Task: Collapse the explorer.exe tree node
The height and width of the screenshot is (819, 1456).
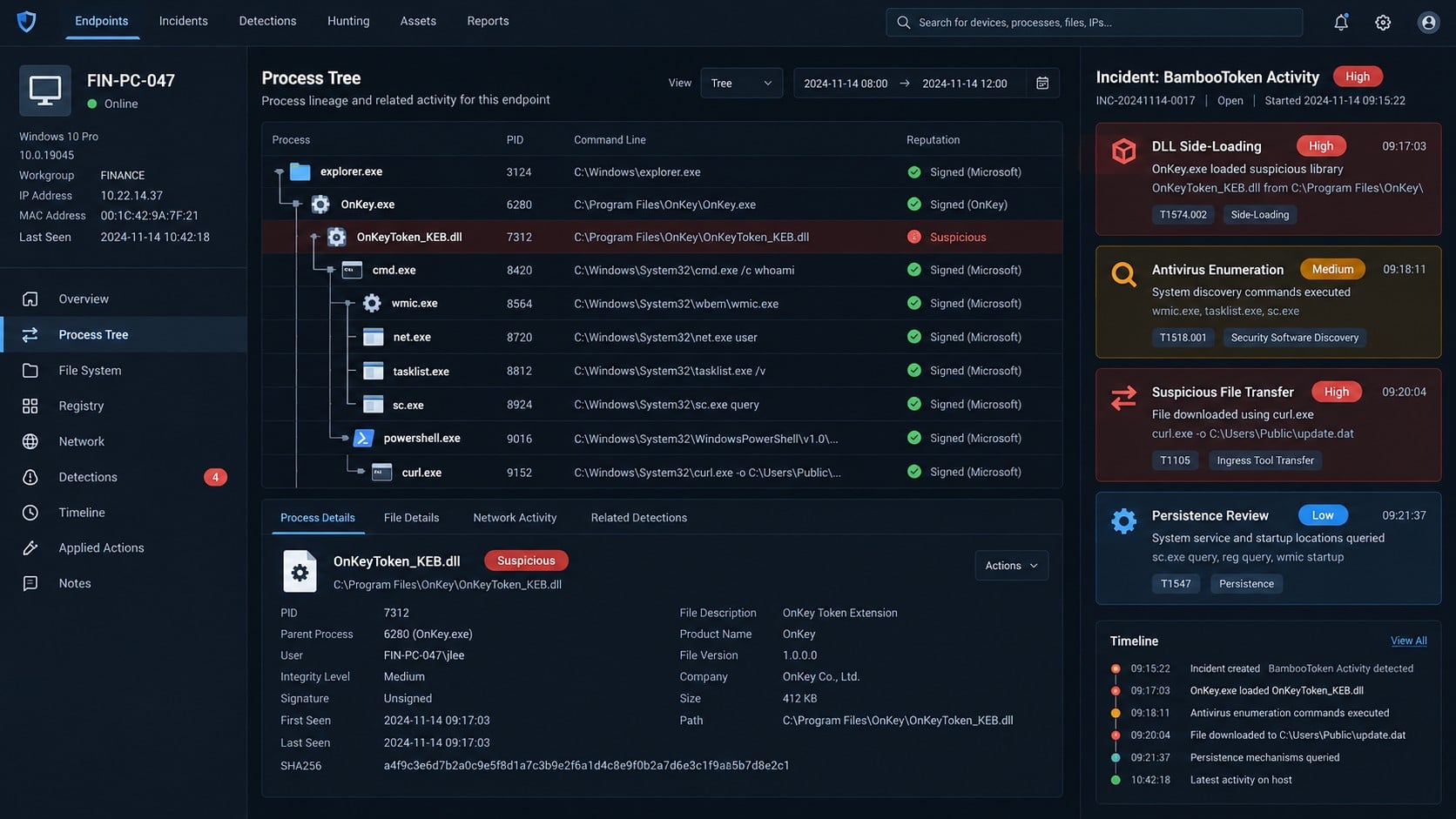Action: pyautogui.click(x=279, y=172)
